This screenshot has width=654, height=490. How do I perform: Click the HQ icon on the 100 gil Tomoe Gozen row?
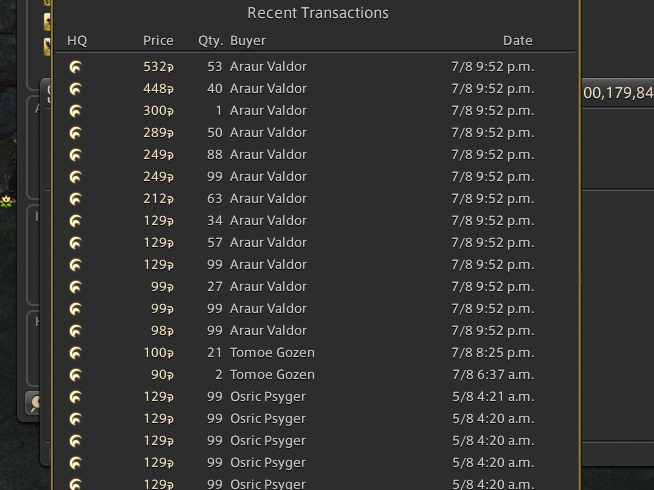point(75,353)
